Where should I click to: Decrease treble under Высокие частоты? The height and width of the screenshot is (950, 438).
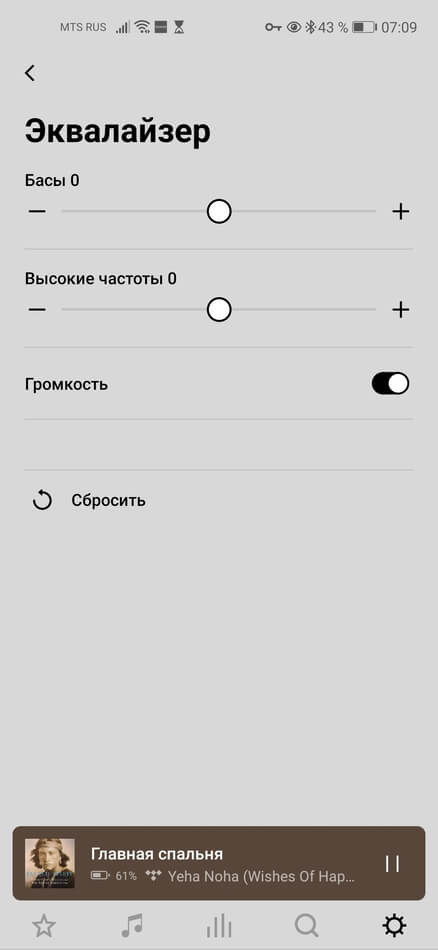(37, 310)
